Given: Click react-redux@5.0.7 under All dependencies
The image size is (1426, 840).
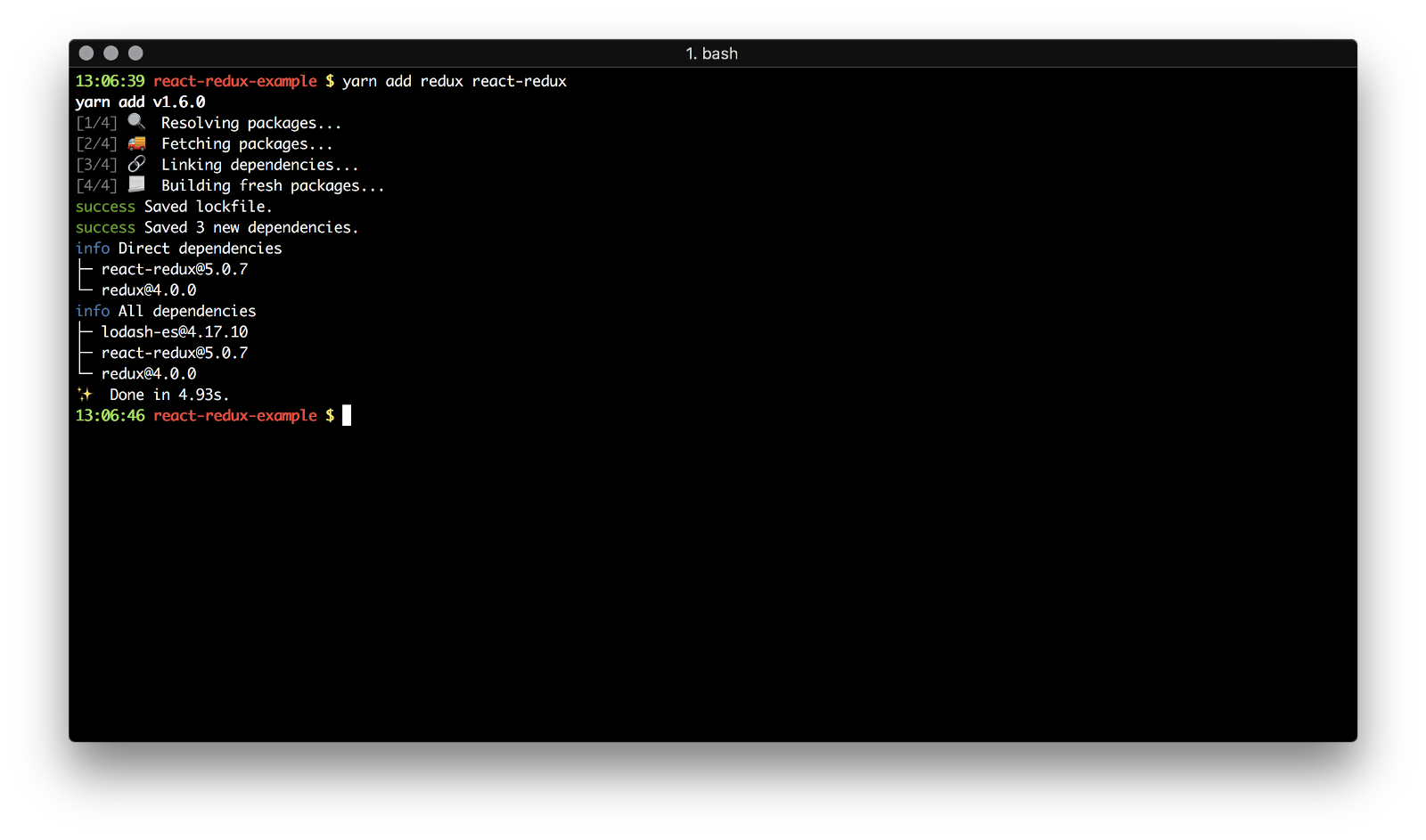Looking at the screenshot, I should (175, 353).
